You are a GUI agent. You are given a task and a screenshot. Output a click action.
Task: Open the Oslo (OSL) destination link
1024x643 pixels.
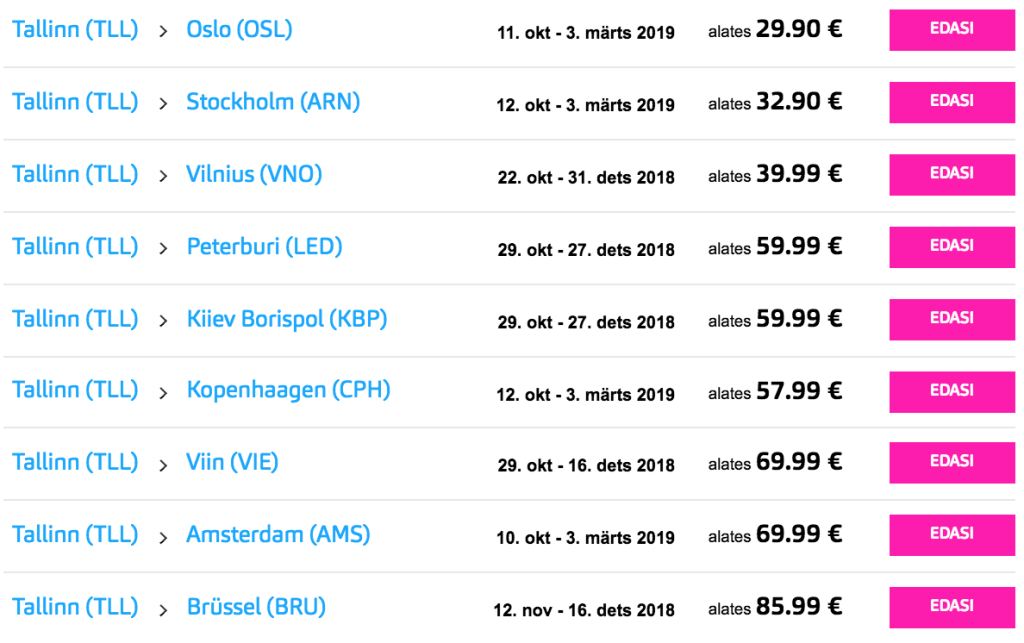(239, 30)
